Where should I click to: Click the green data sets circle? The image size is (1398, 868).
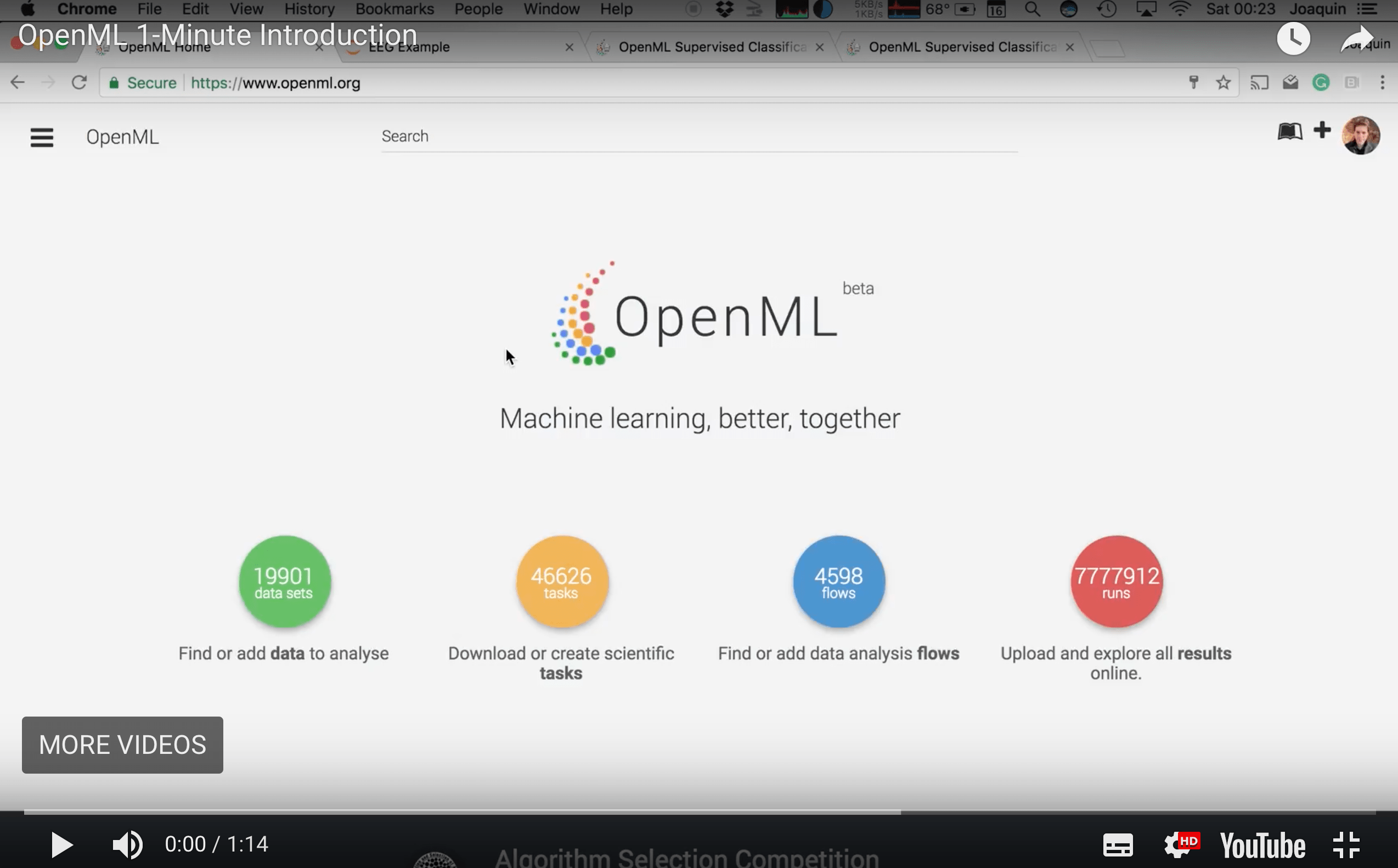click(285, 581)
